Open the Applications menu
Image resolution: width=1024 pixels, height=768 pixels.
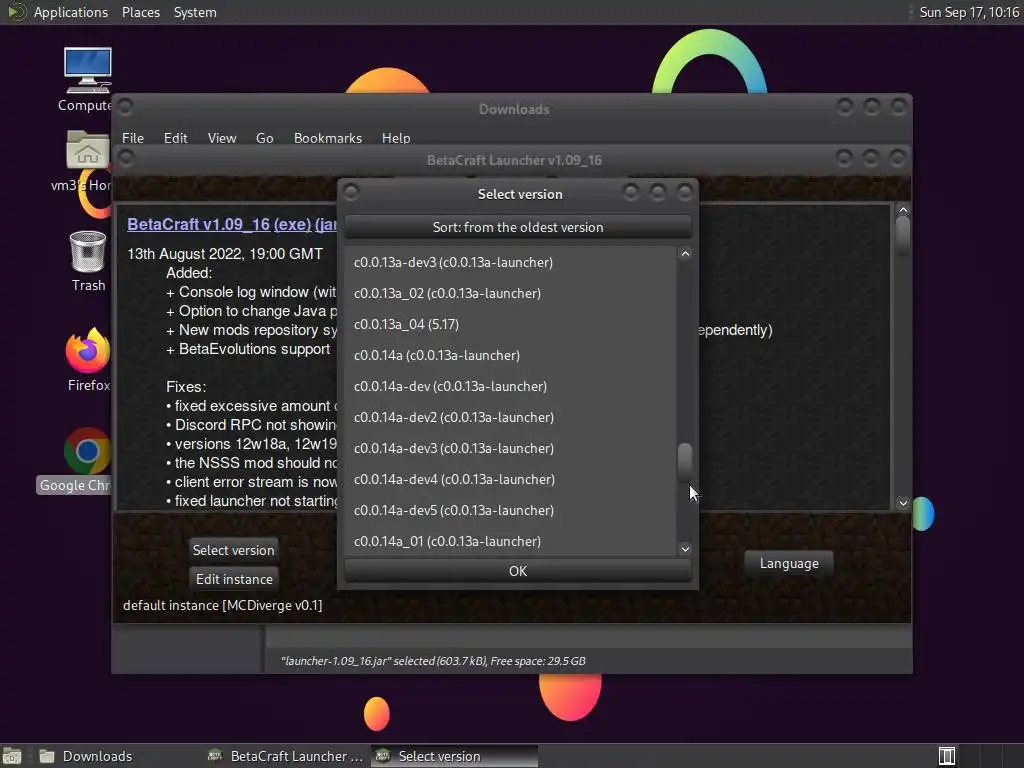point(71,12)
